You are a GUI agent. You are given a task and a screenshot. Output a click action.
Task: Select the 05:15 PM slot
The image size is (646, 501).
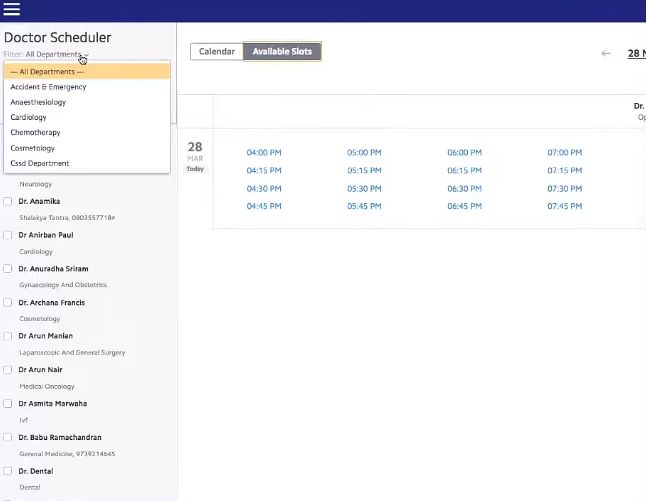point(364,171)
